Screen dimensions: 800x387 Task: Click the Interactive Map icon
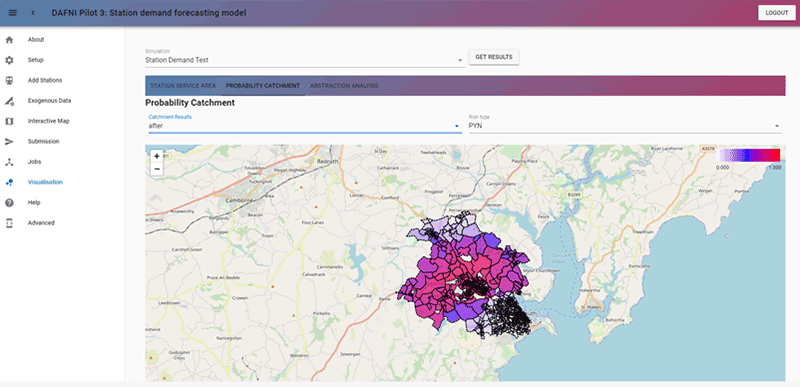(9, 121)
